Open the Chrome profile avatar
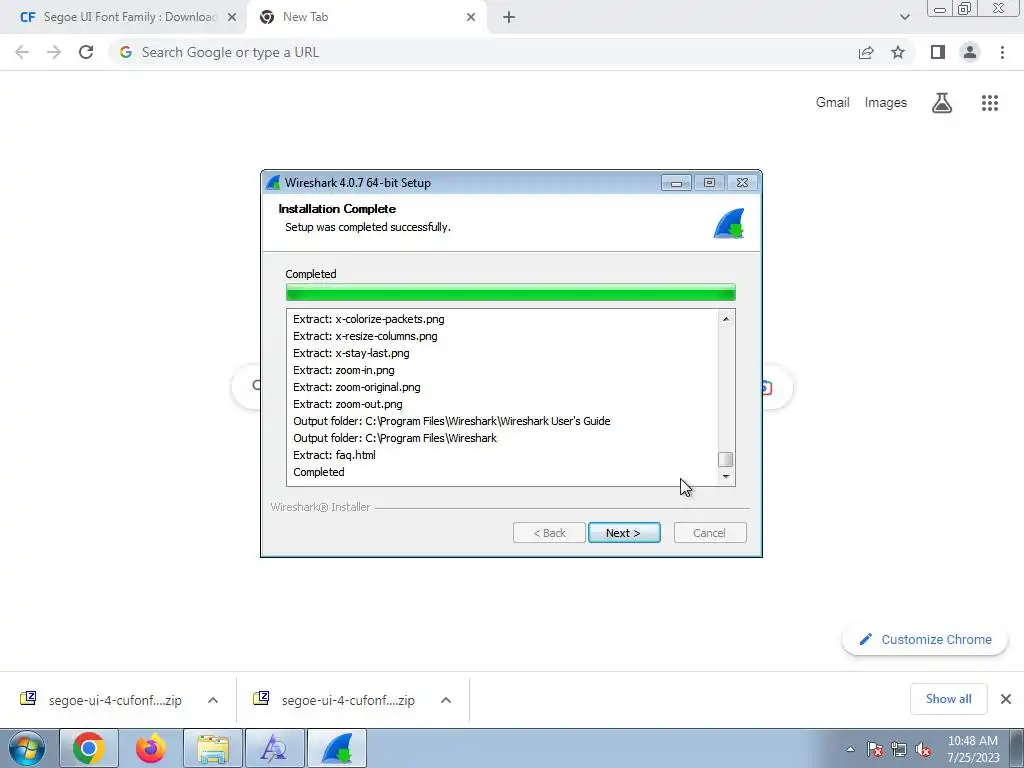1024x768 pixels. coord(970,52)
